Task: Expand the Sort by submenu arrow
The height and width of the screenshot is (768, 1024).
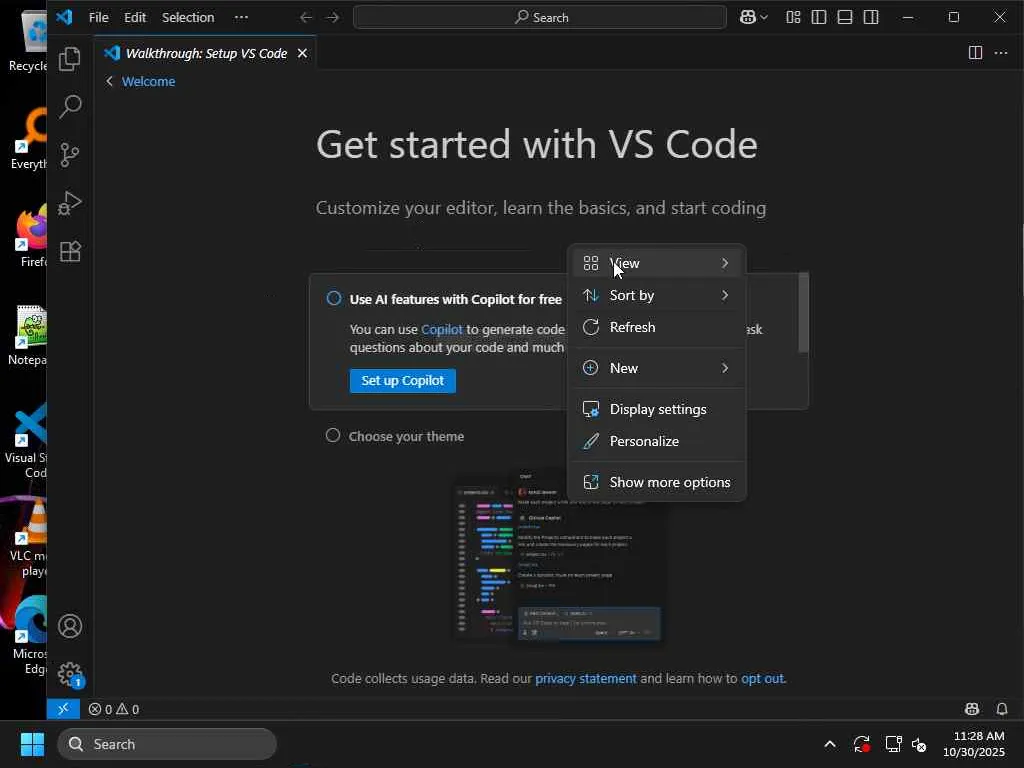Action: click(x=725, y=295)
